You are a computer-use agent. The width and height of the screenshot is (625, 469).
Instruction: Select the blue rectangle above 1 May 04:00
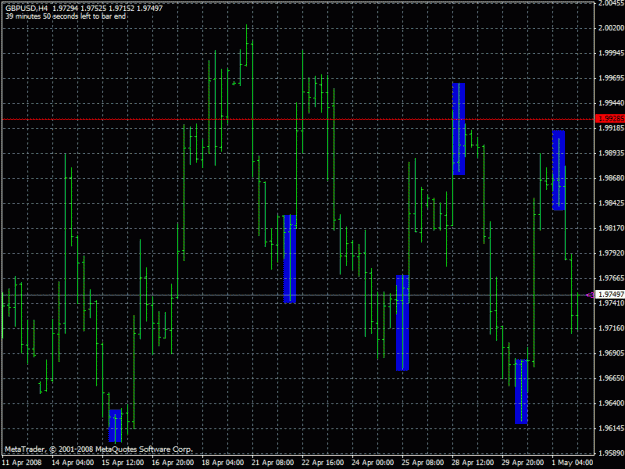[x=558, y=170]
